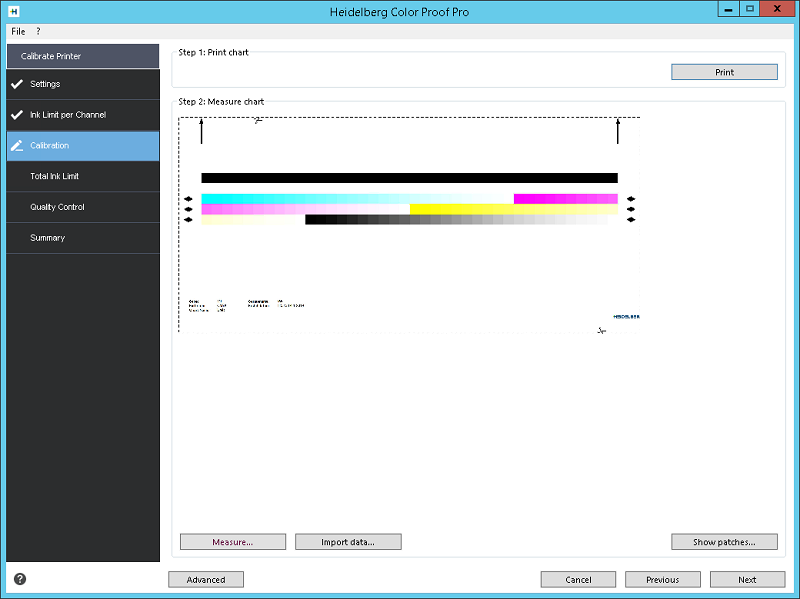Click the help question mark icon
This screenshot has height=599, width=800.
click(20, 579)
